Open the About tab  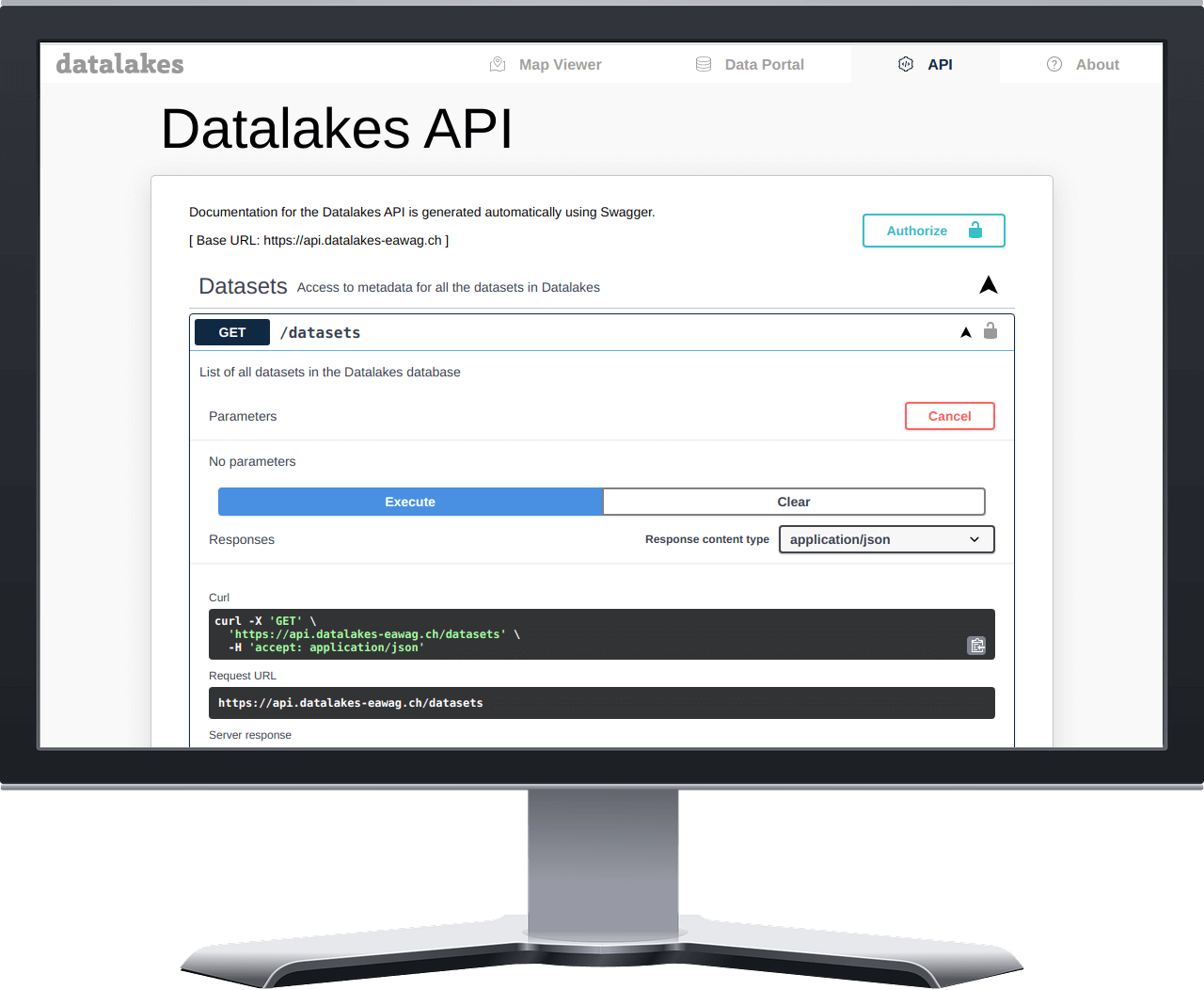point(1097,64)
